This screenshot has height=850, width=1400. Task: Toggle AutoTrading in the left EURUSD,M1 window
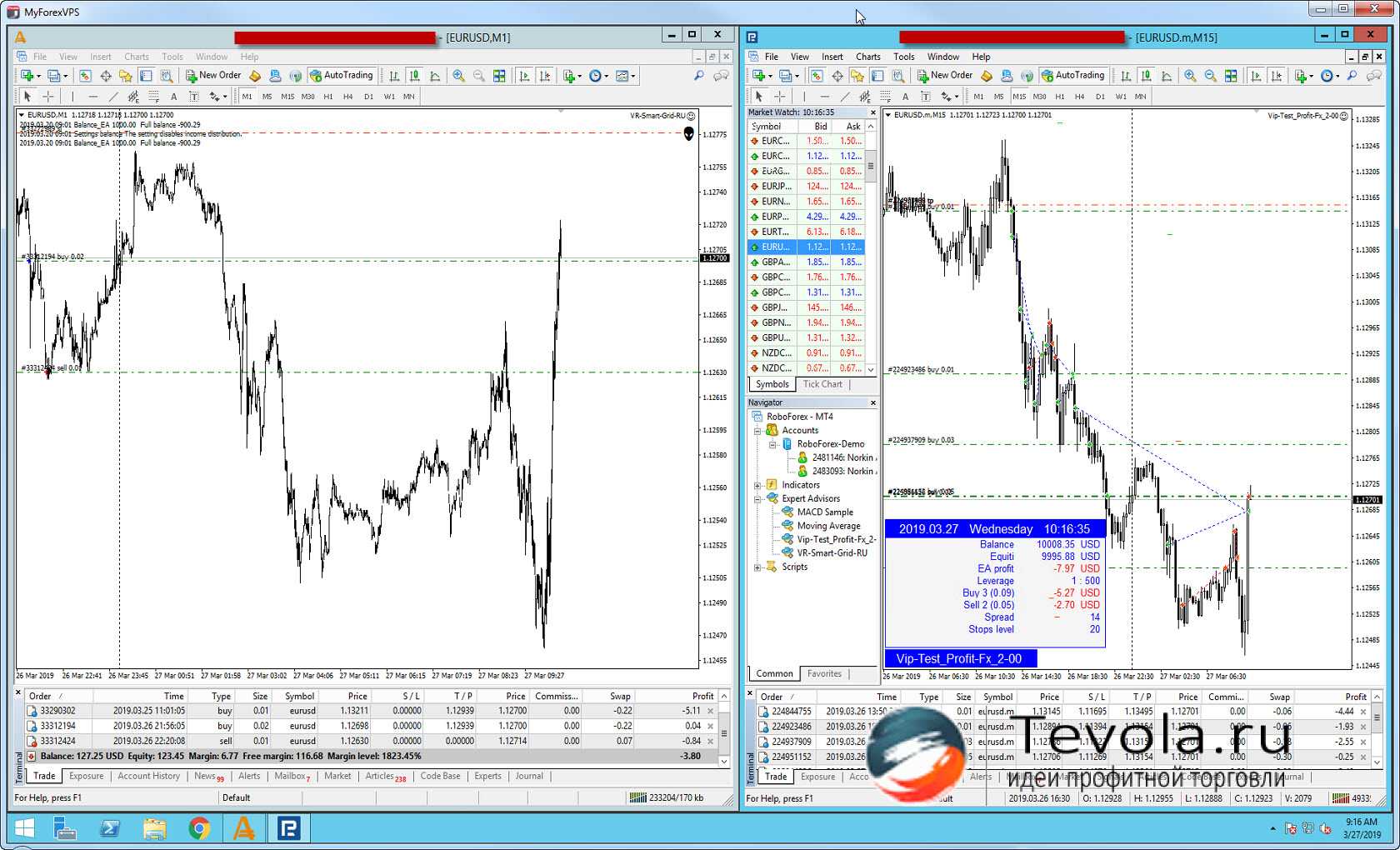click(x=341, y=75)
